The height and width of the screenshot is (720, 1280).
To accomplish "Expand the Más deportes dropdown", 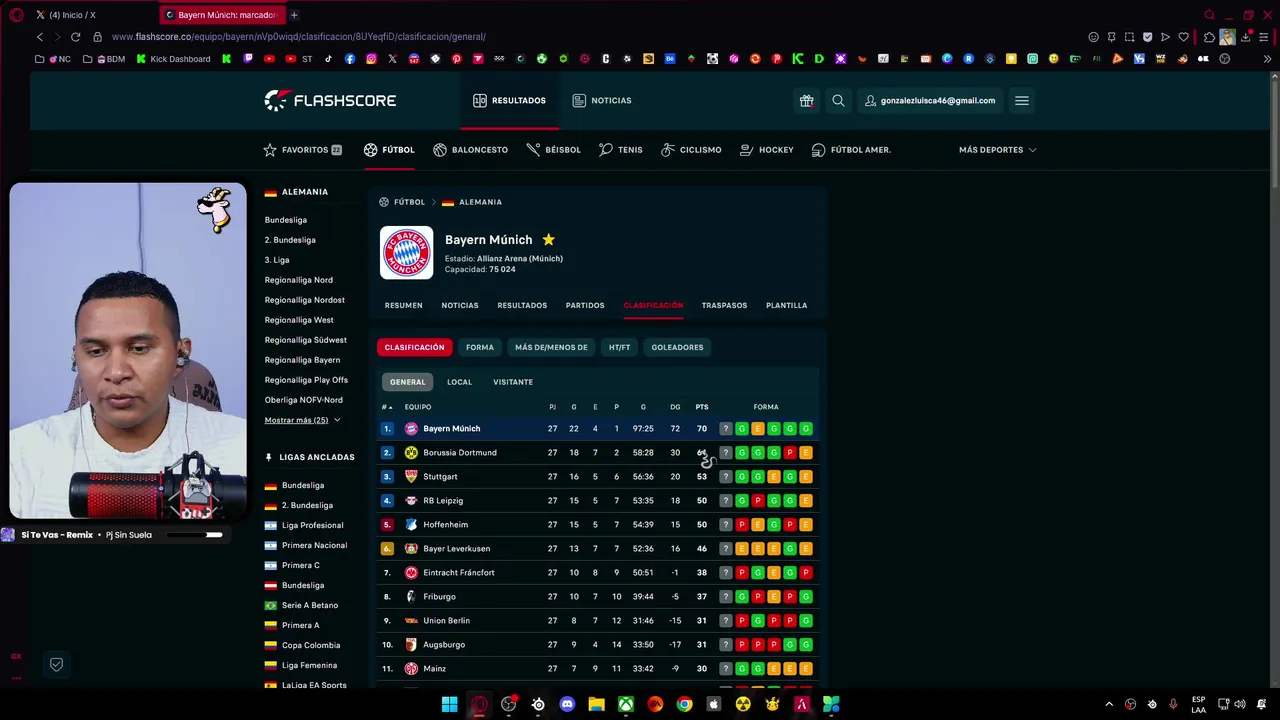I will [x=997, y=150].
